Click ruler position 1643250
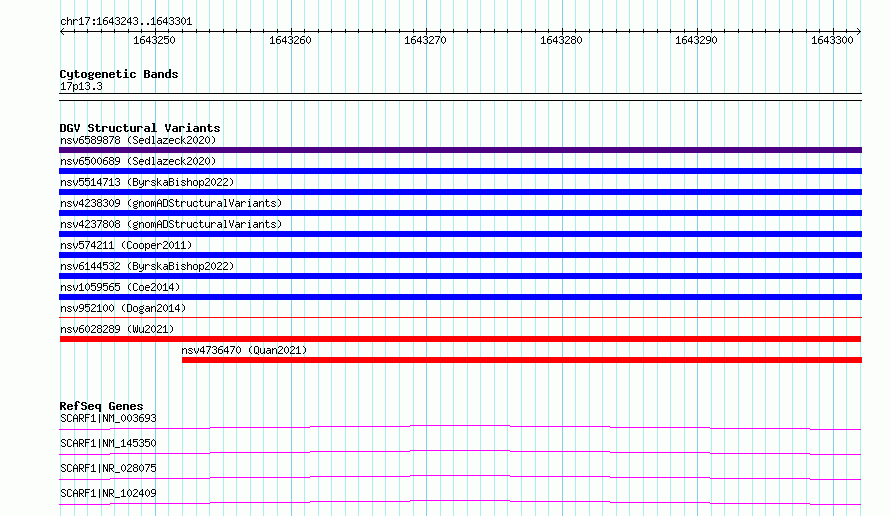Image resolution: width=890 pixels, height=516 pixels. tap(154, 40)
